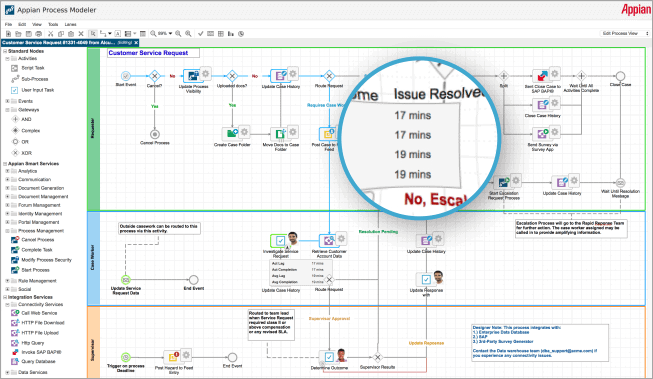Collapse the Gateways folder
This screenshot has width=653, height=379.
tap(7, 110)
